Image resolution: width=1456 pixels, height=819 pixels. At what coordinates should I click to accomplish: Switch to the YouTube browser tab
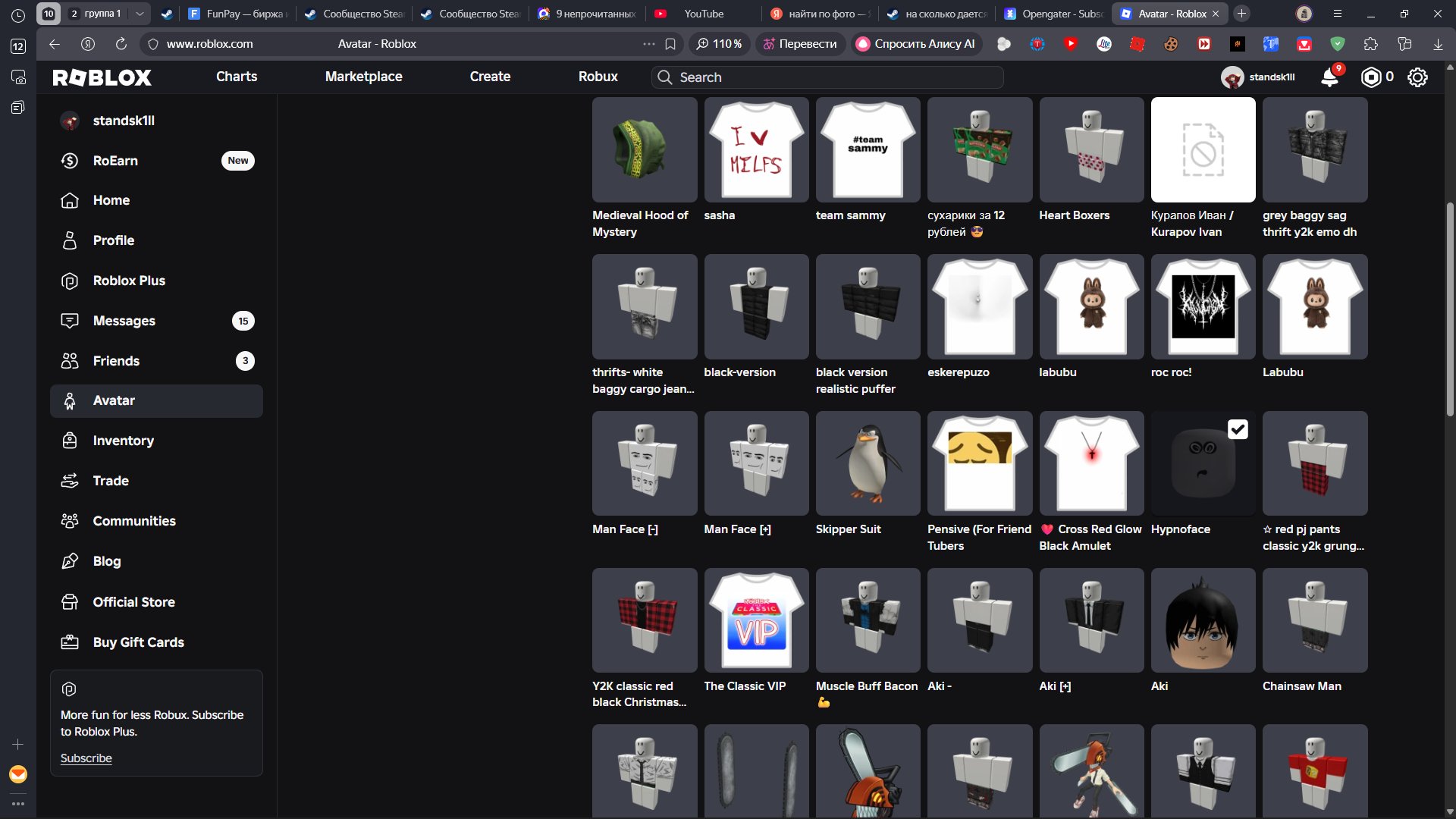pos(702,14)
